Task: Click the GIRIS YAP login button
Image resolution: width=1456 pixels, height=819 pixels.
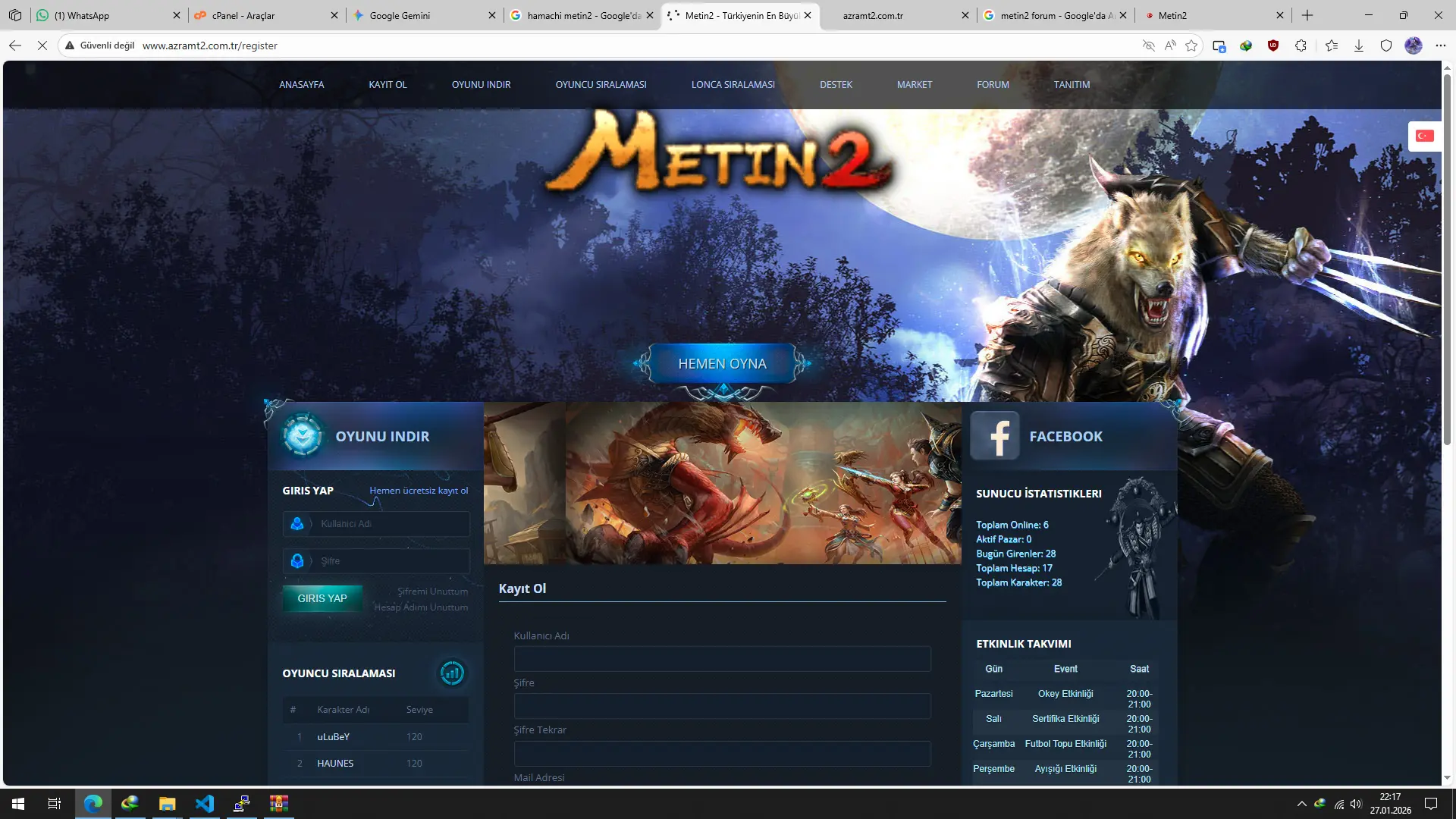Action: pos(322,598)
